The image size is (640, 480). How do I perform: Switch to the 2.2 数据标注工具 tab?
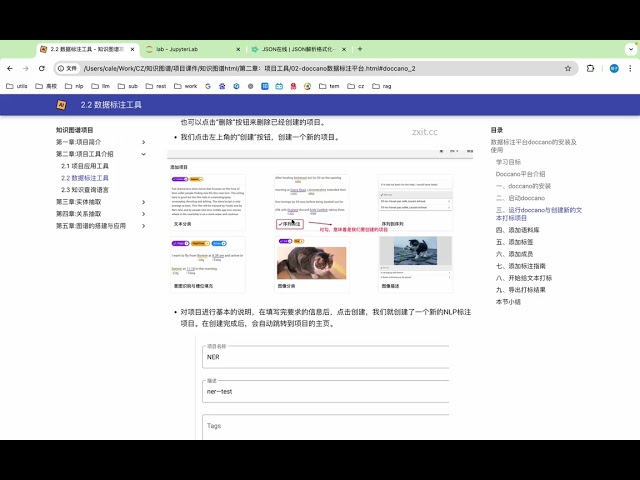[x=87, y=49]
